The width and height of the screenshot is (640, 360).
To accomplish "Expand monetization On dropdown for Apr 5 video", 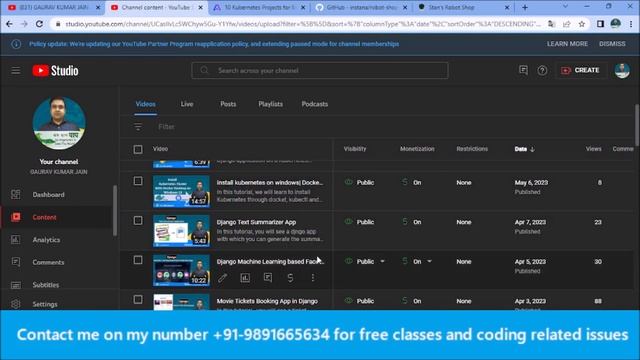I will pos(429,261).
